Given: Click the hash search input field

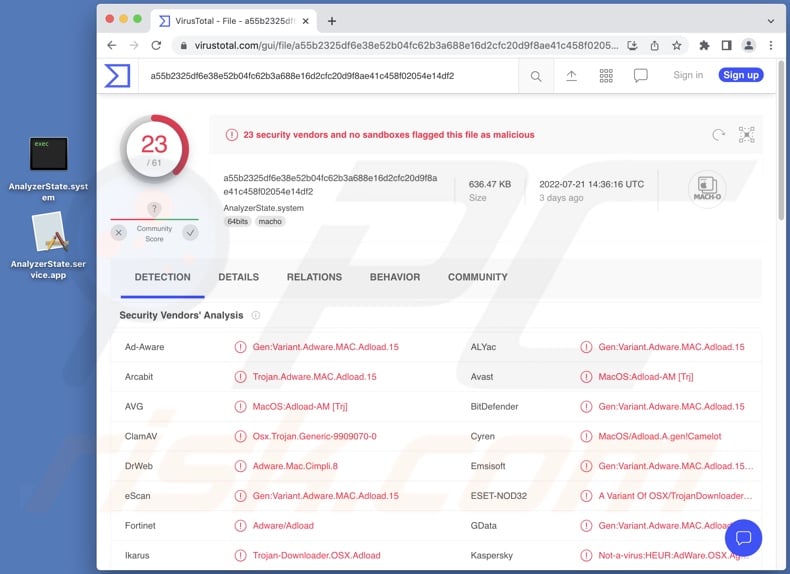Looking at the screenshot, I should [x=330, y=76].
